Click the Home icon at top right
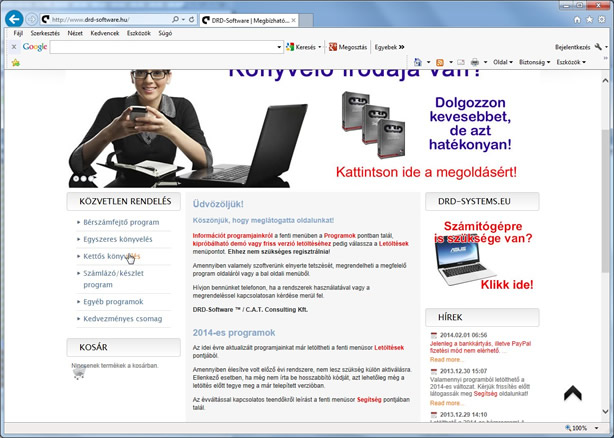 click(577, 19)
